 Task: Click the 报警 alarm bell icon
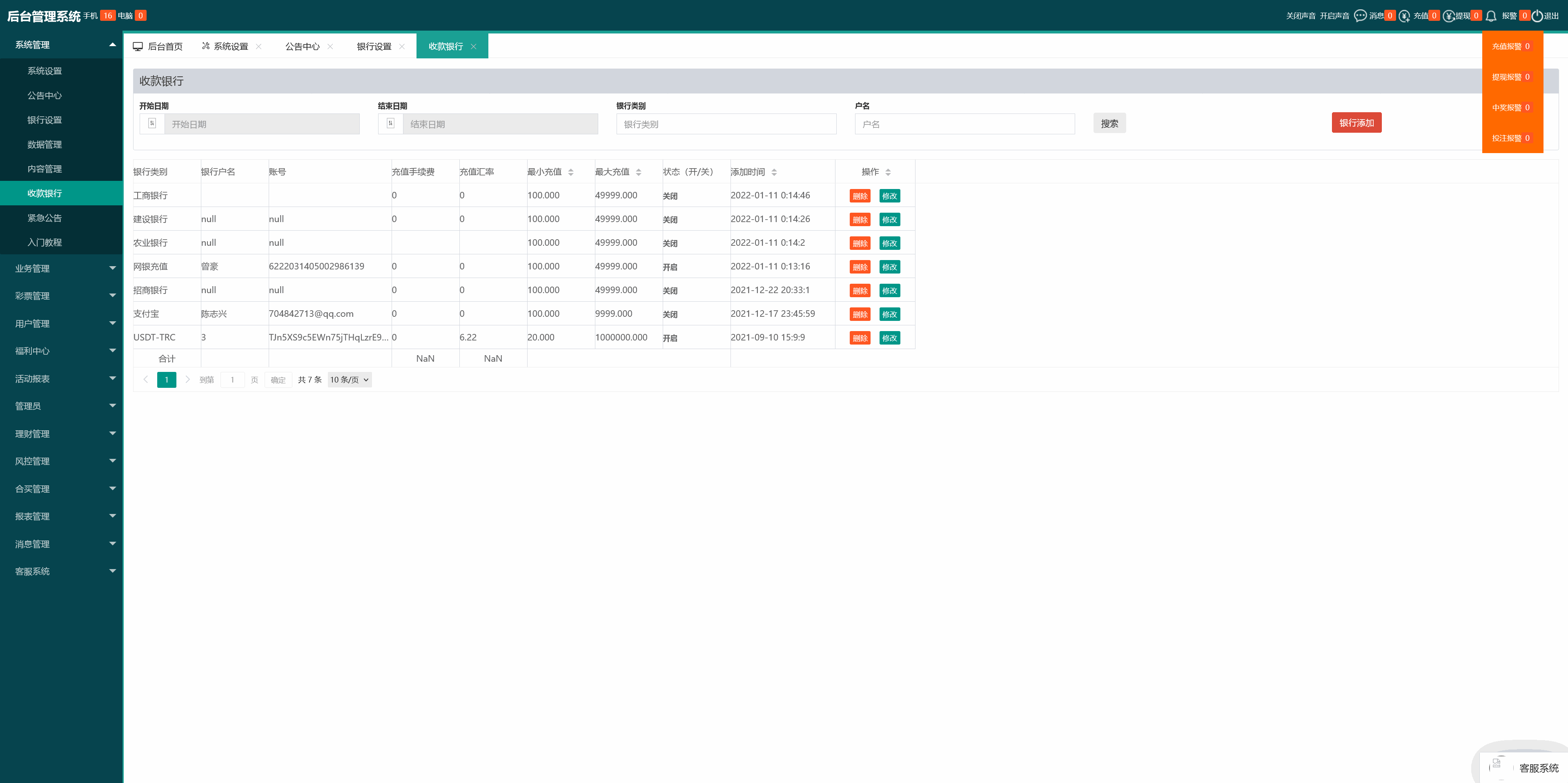point(1491,16)
